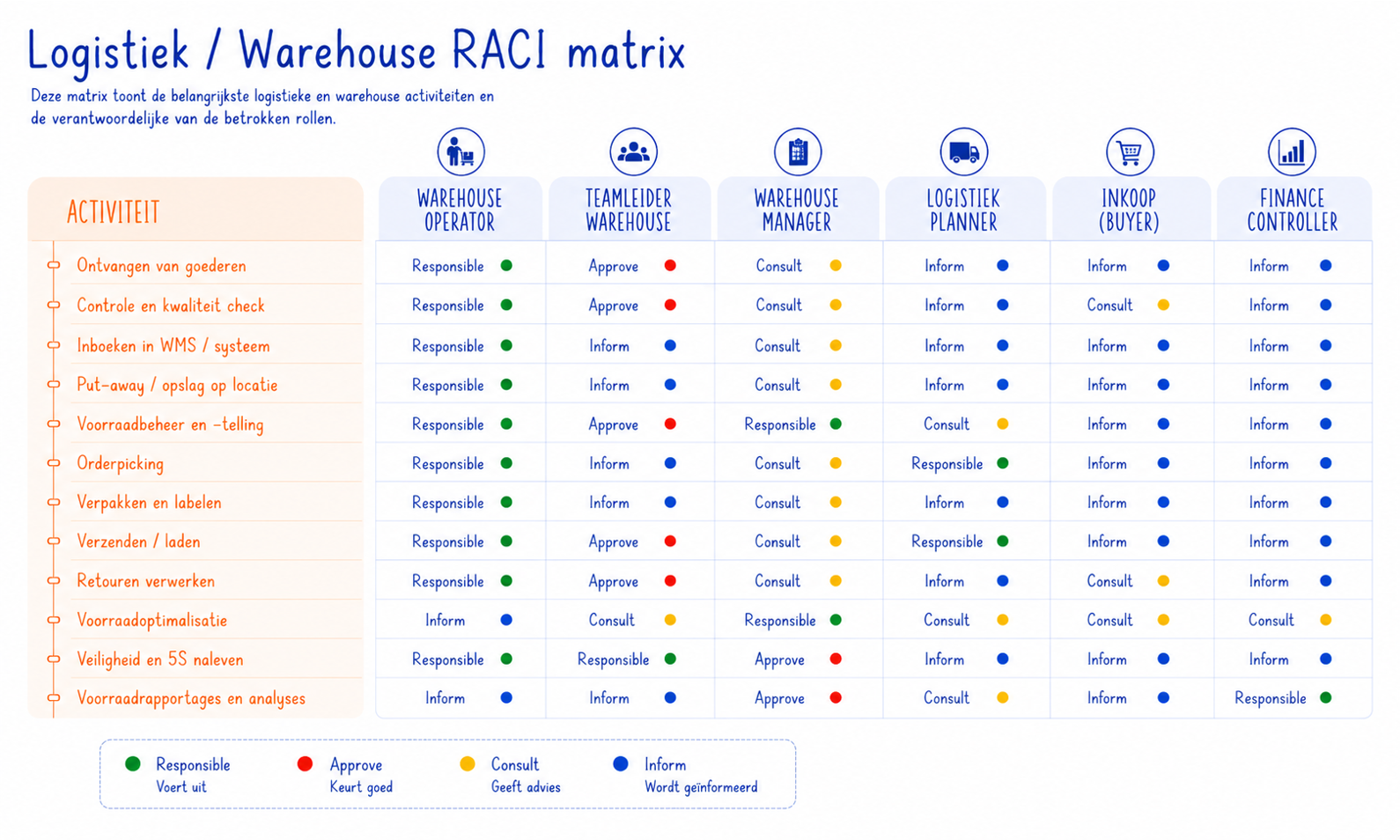
Task: Click the blue Inform legend dot
Action: click(x=621, y=764)
